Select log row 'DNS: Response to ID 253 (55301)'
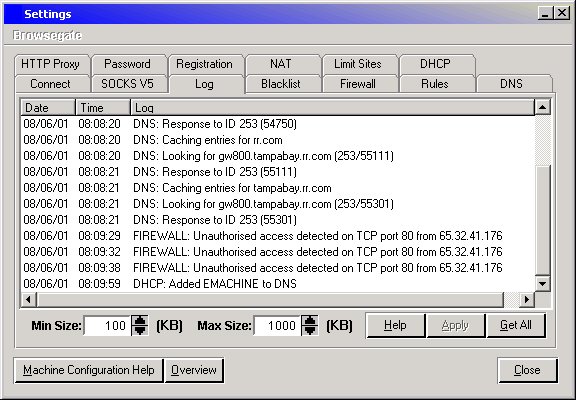The width and height of the screenshot is (576, 400). pyautogui.click(x=277, y=220)
